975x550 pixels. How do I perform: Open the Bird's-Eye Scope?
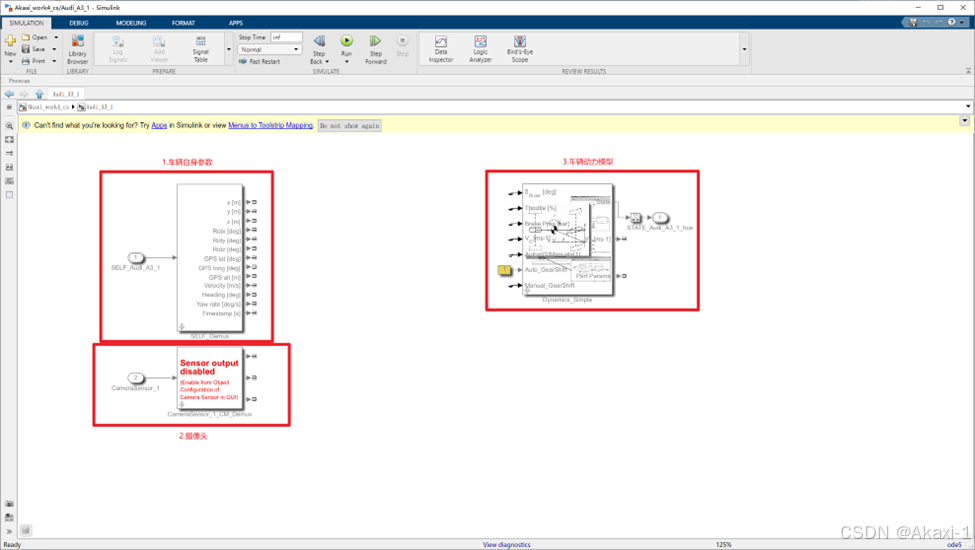point(520,49)
